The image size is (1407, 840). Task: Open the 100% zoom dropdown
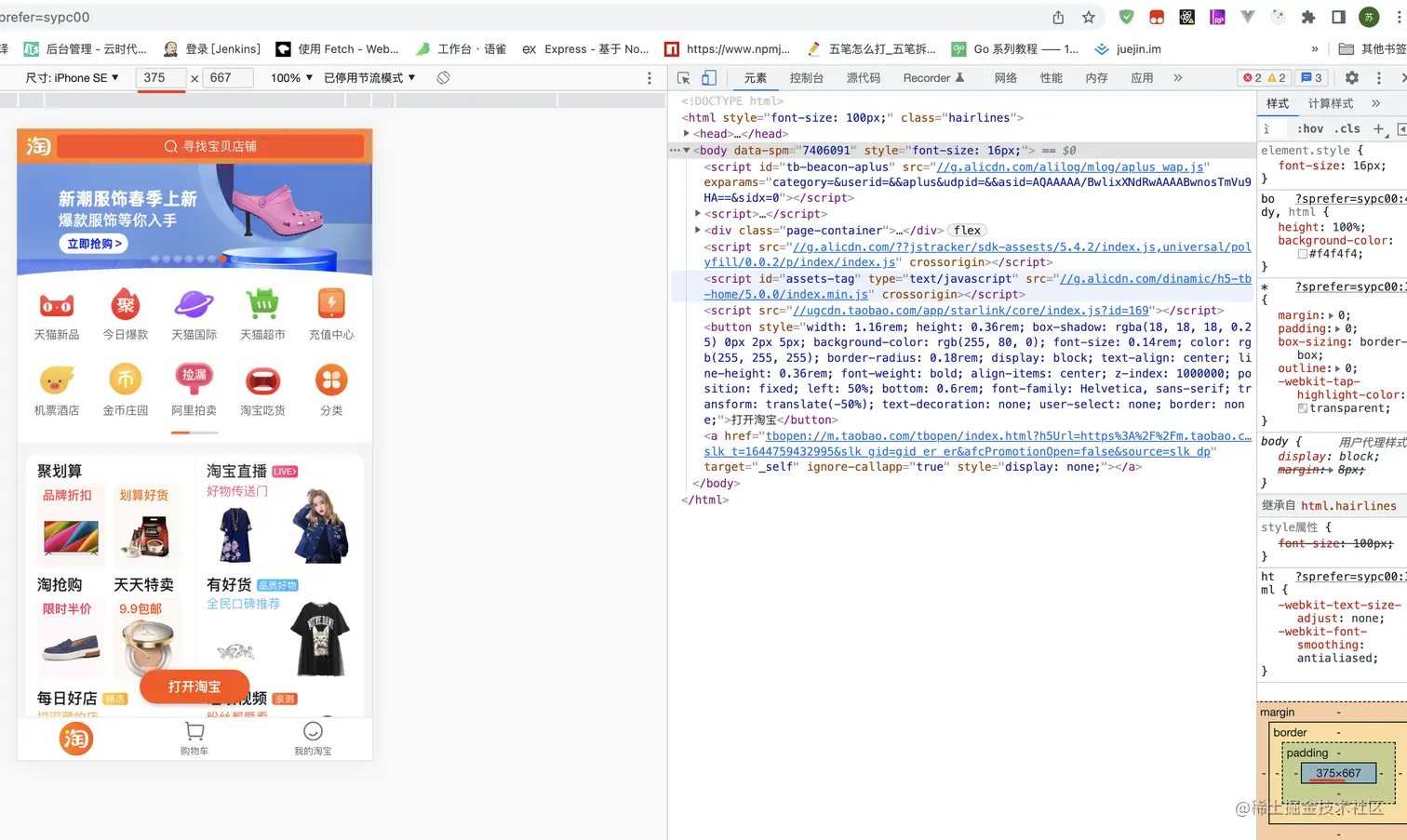point(291,78)
